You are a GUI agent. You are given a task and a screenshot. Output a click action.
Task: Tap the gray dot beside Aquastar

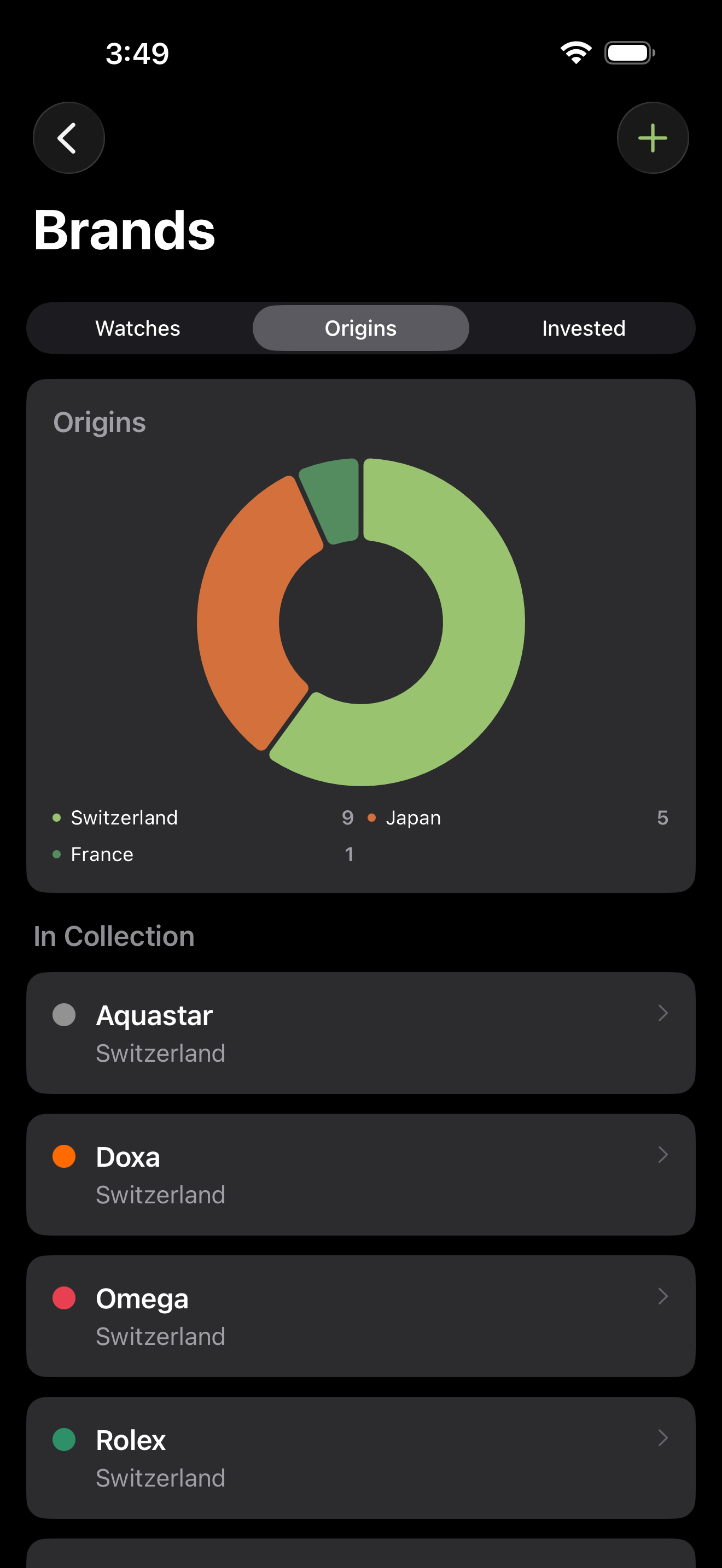tap(64, 1015)
